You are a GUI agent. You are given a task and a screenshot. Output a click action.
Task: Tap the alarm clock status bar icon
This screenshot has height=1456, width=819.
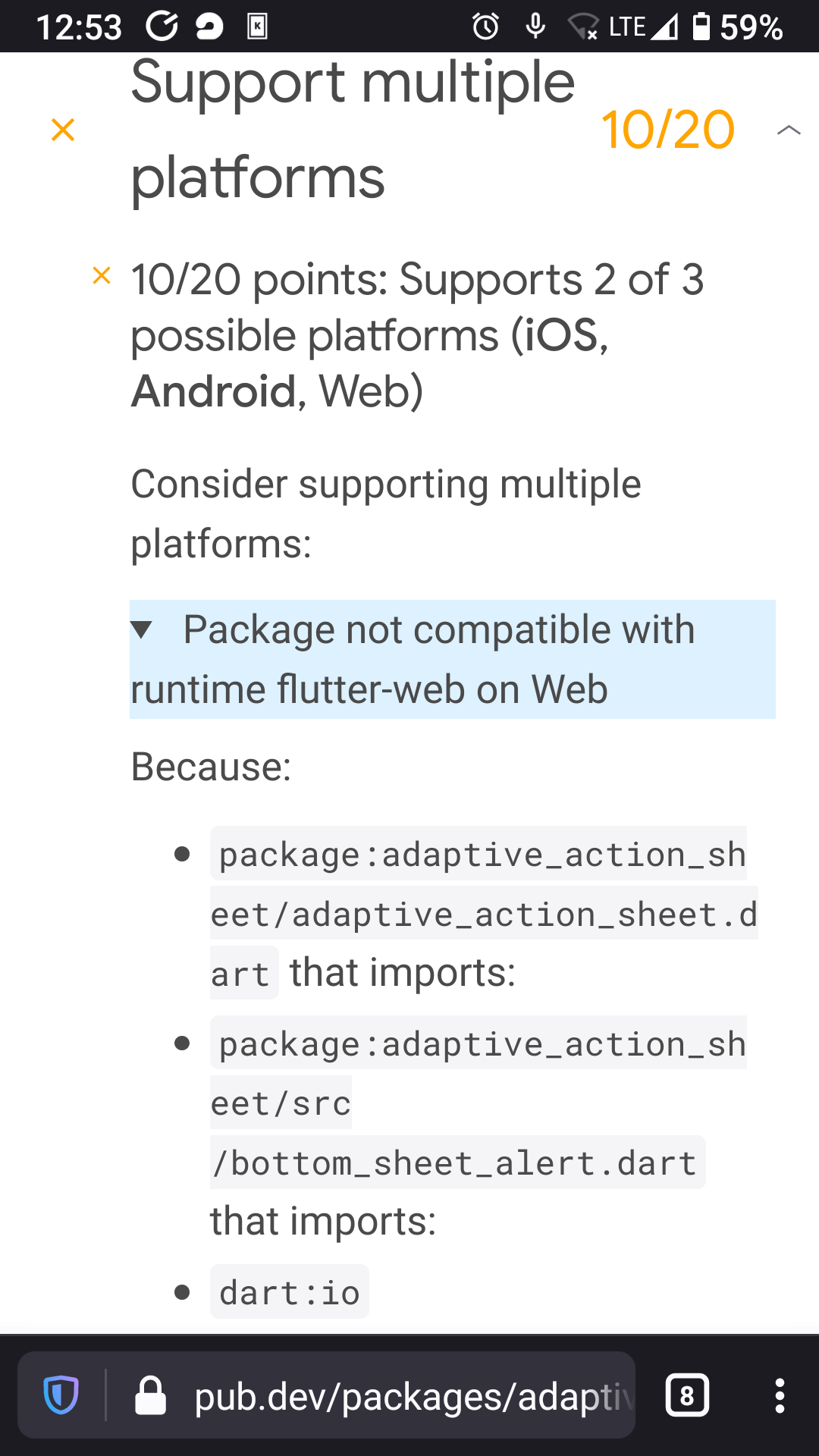tap(485, 26)
